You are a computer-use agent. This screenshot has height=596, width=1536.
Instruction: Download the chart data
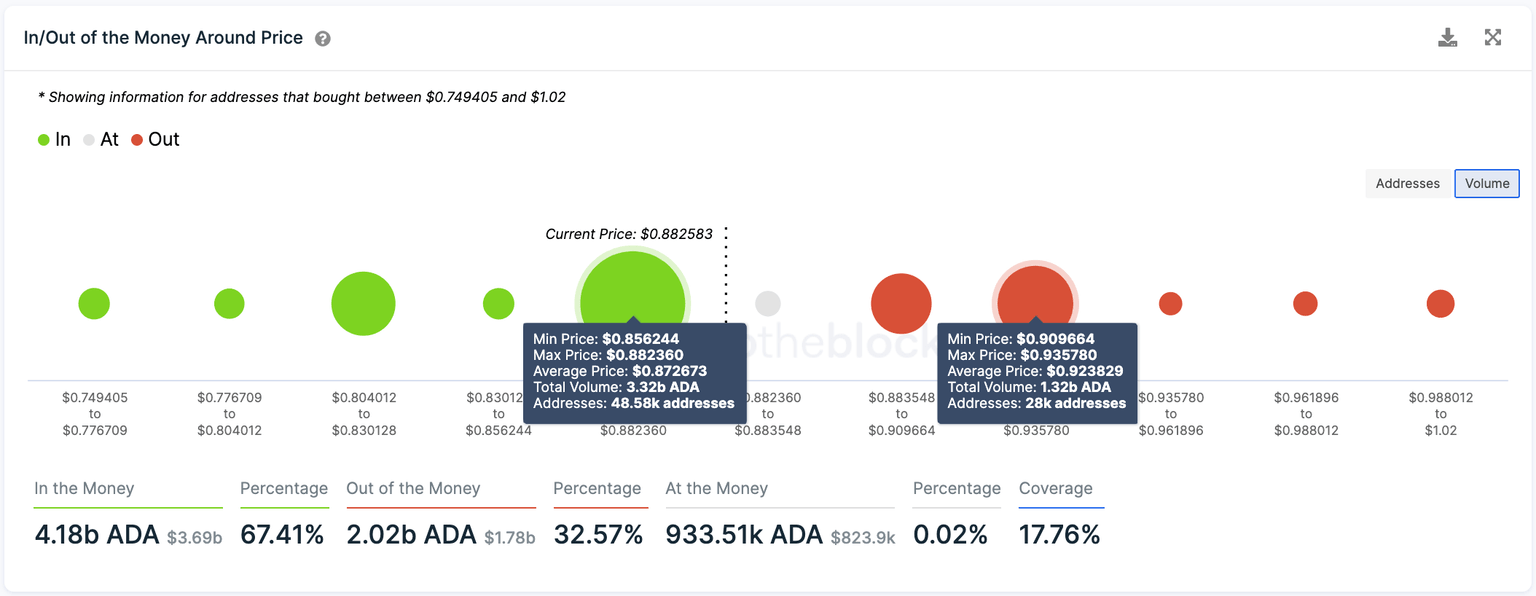click(x=1447, y=38)
